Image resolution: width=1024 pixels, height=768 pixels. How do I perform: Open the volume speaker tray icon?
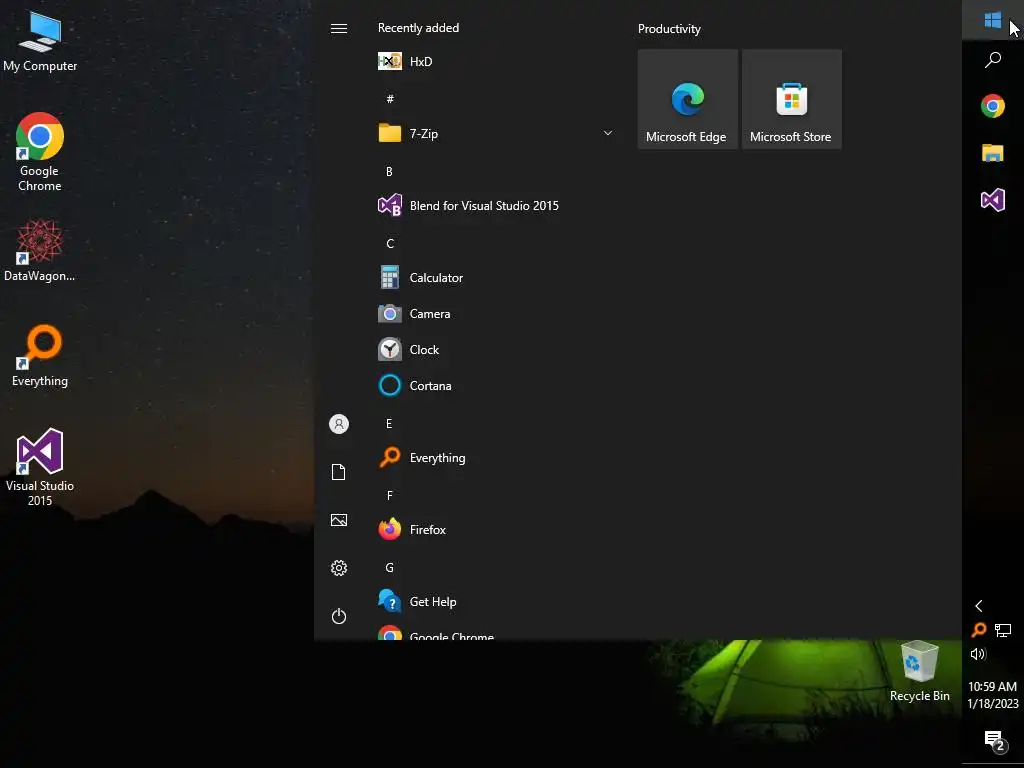point(978,654)
